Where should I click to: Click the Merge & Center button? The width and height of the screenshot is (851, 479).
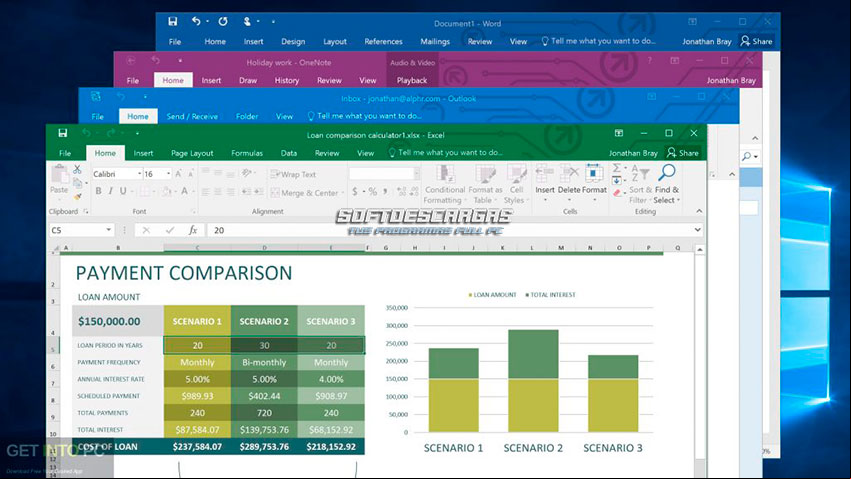[304, 193]
